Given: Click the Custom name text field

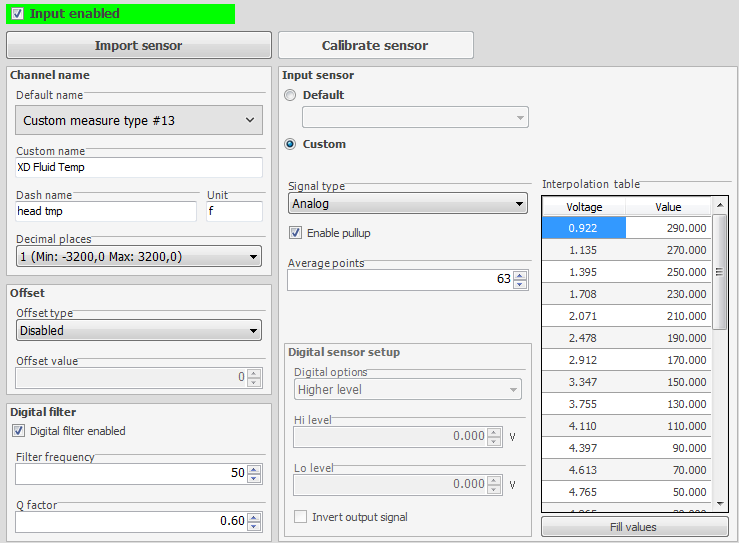Looking at the screenshot, I should 139,167.
